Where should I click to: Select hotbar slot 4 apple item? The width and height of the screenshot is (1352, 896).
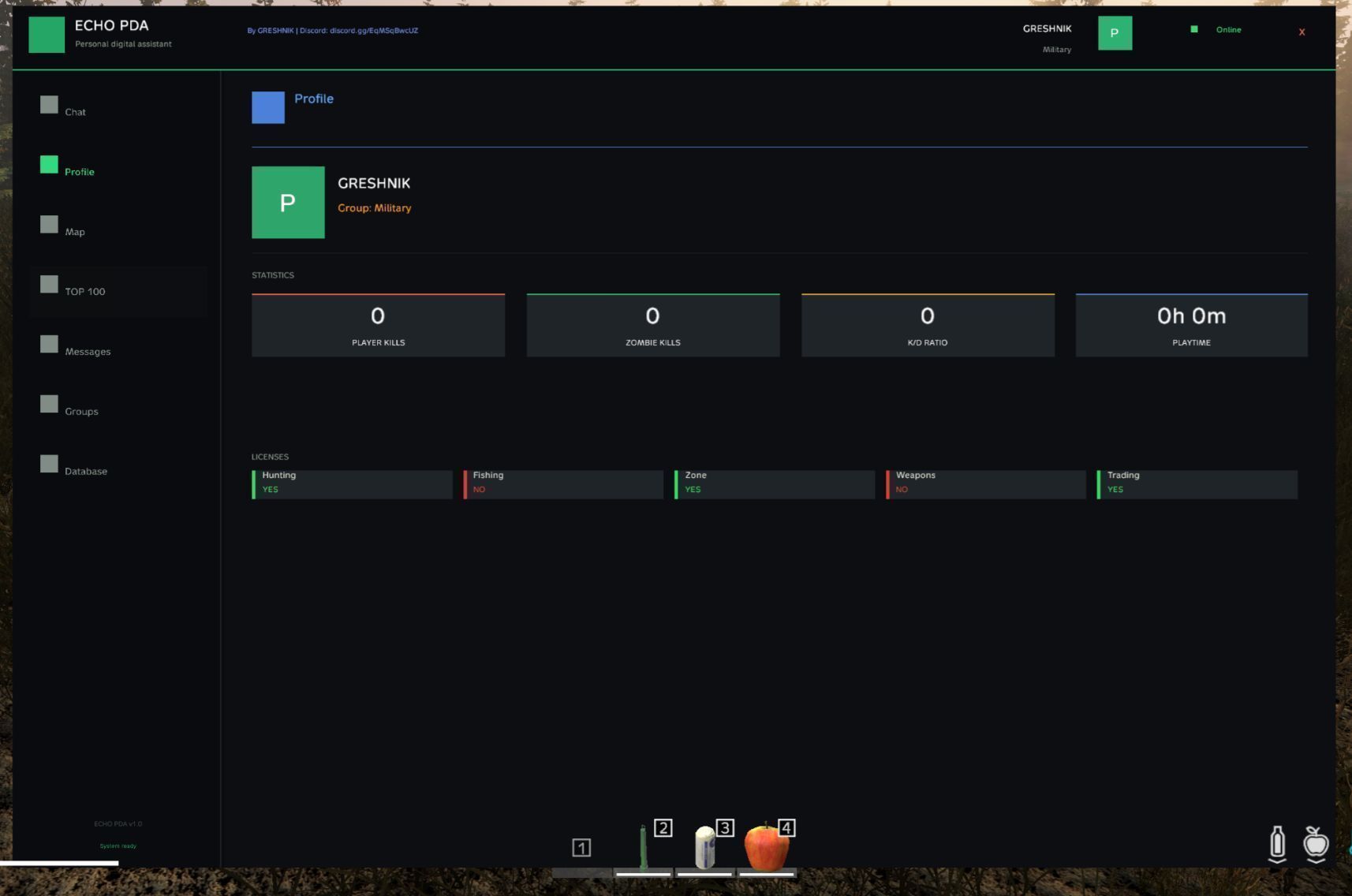pos(767,847)
